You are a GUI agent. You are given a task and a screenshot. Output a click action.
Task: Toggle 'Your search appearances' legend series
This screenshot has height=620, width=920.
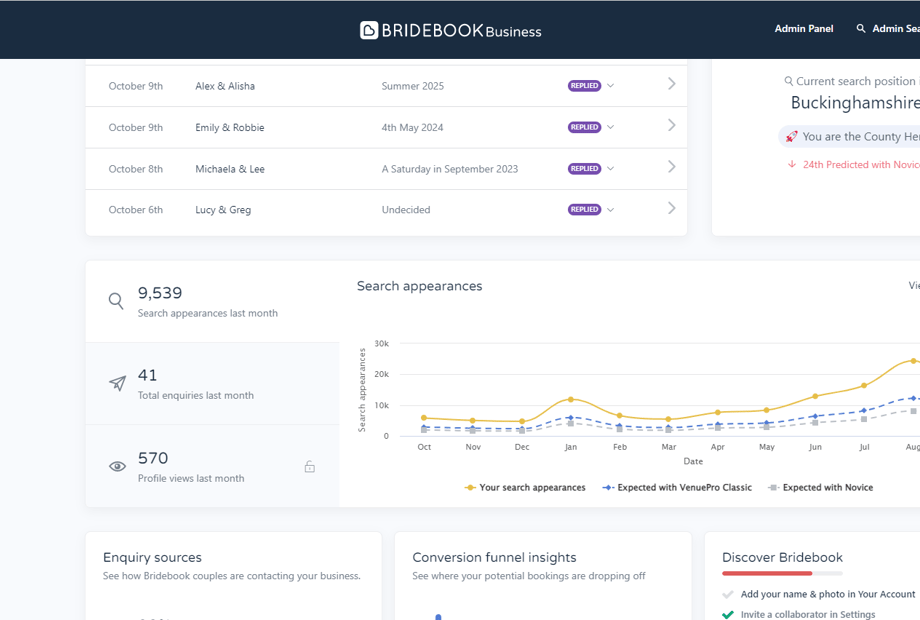click(525, 488)
